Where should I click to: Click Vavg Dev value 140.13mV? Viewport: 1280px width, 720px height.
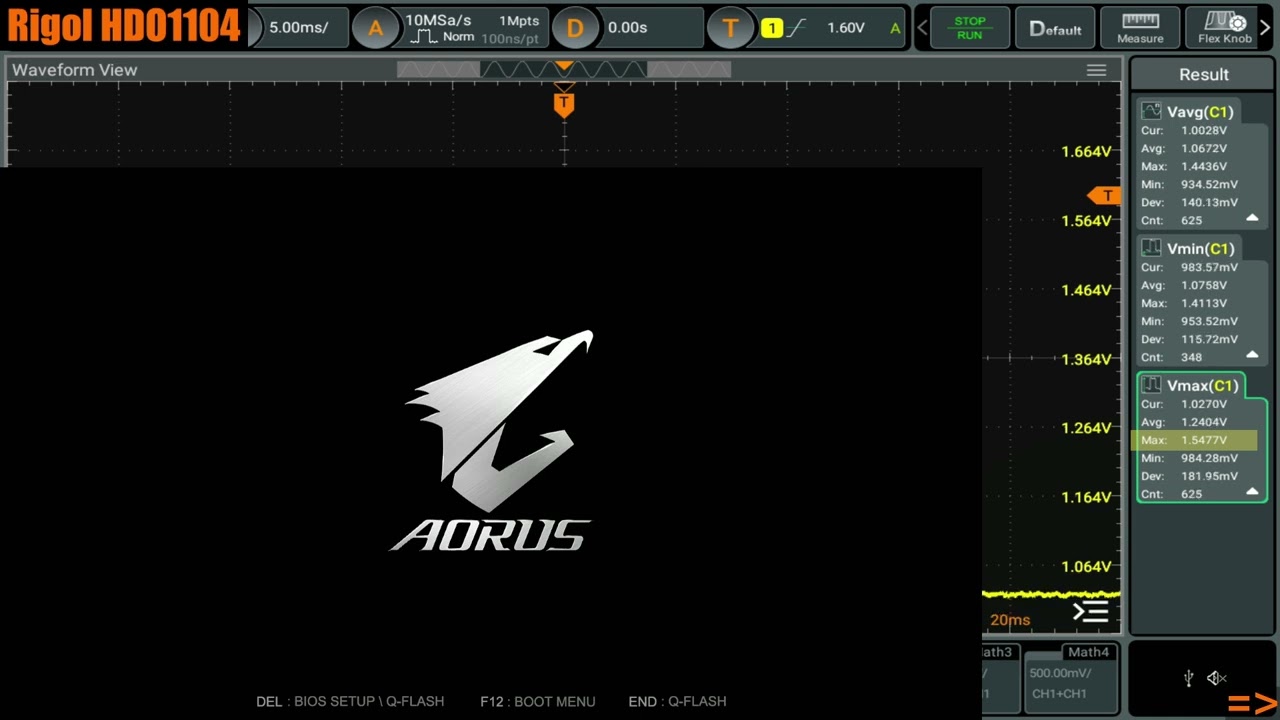click(1209, 203)
